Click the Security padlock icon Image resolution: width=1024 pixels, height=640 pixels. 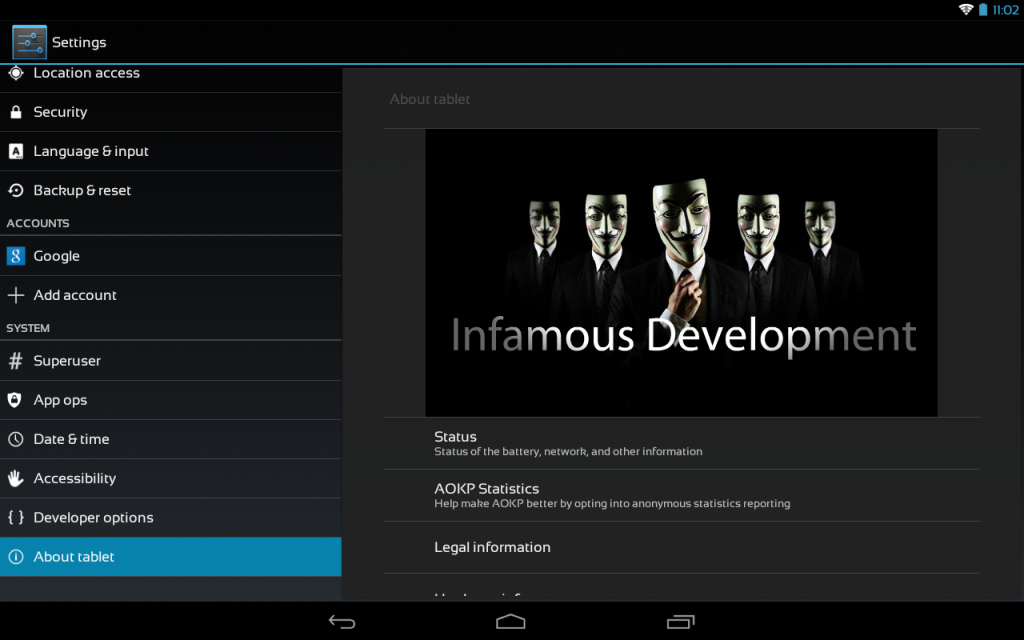(x=16, y=112)
